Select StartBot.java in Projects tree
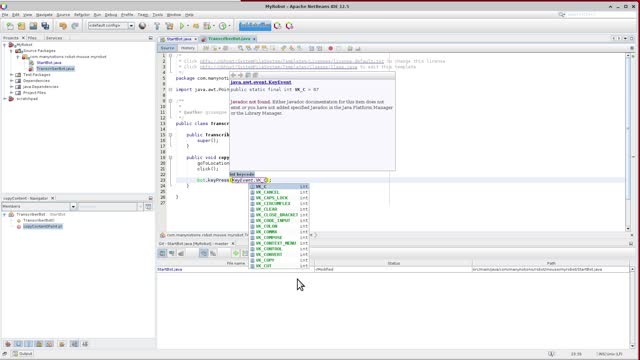The image size is (640, 360). point(49,63)
